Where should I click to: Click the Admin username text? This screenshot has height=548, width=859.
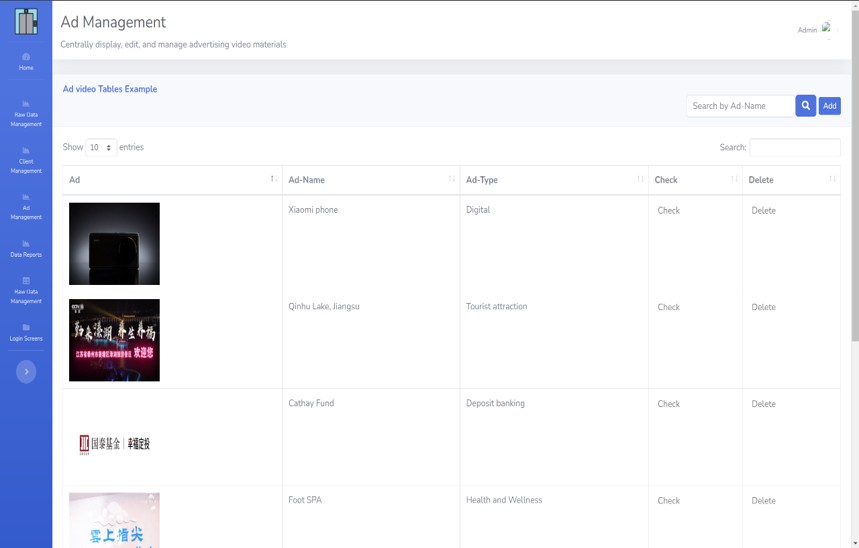807,30
